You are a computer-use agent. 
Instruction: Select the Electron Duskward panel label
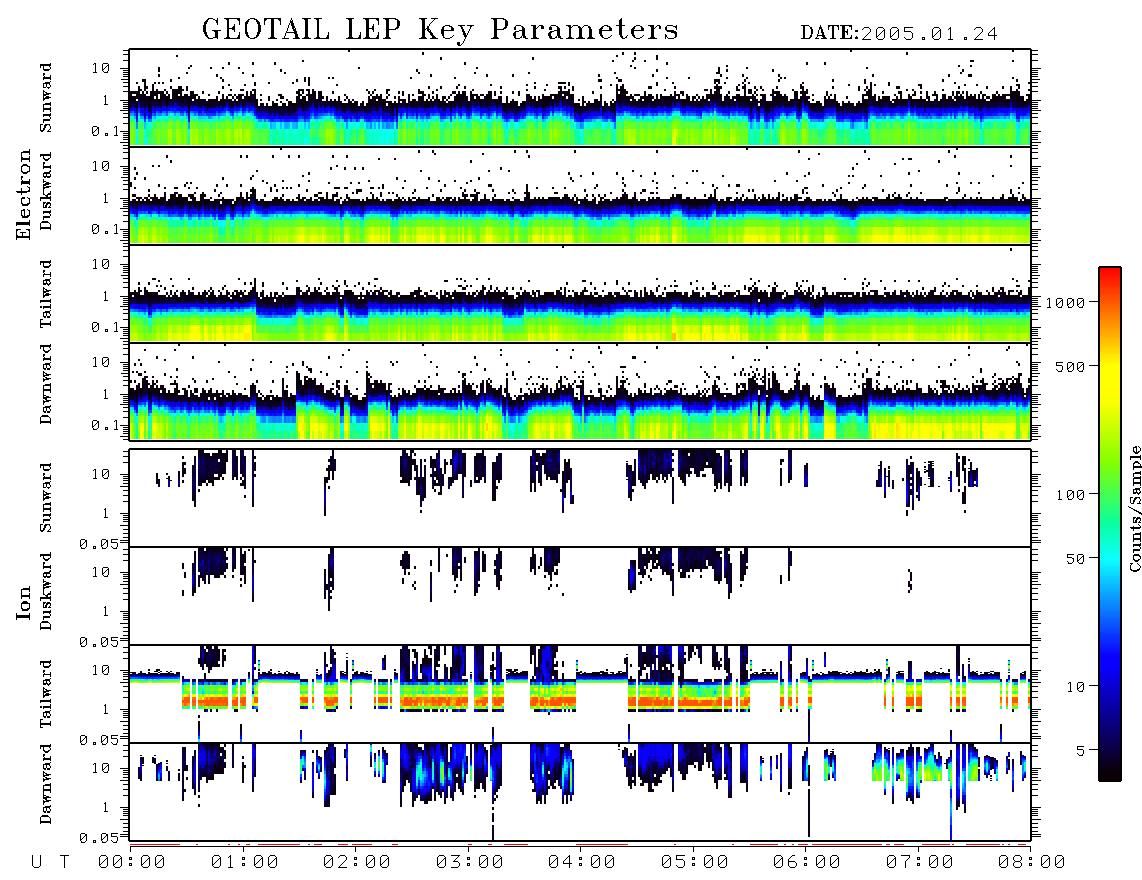point(46,192)
